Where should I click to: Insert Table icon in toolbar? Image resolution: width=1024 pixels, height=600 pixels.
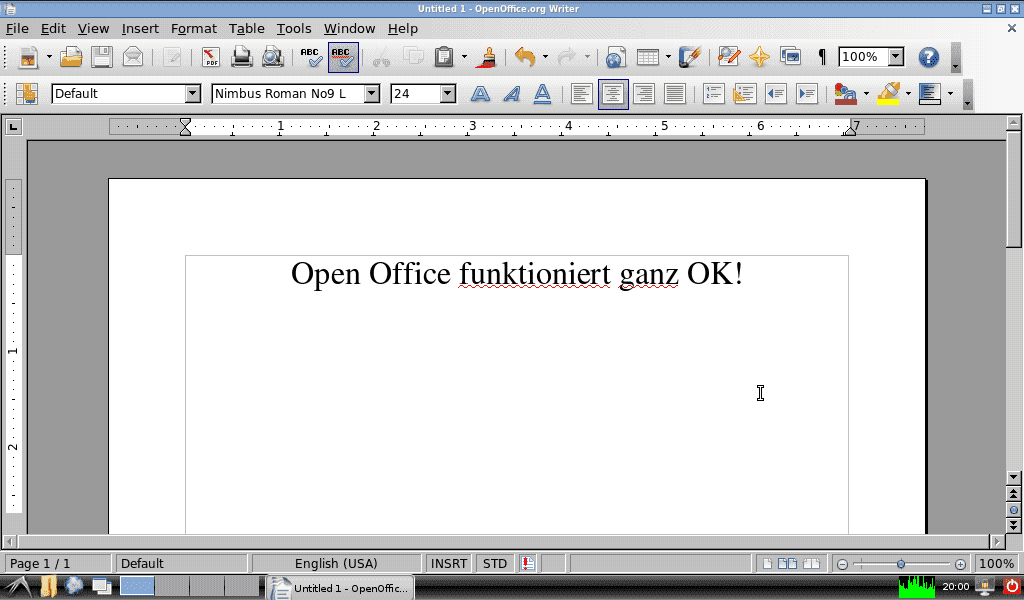[x=647, y=57]
